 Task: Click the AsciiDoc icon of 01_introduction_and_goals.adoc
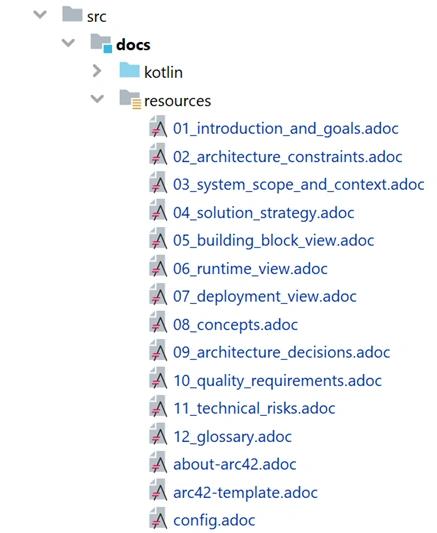[x=158, y=126]
